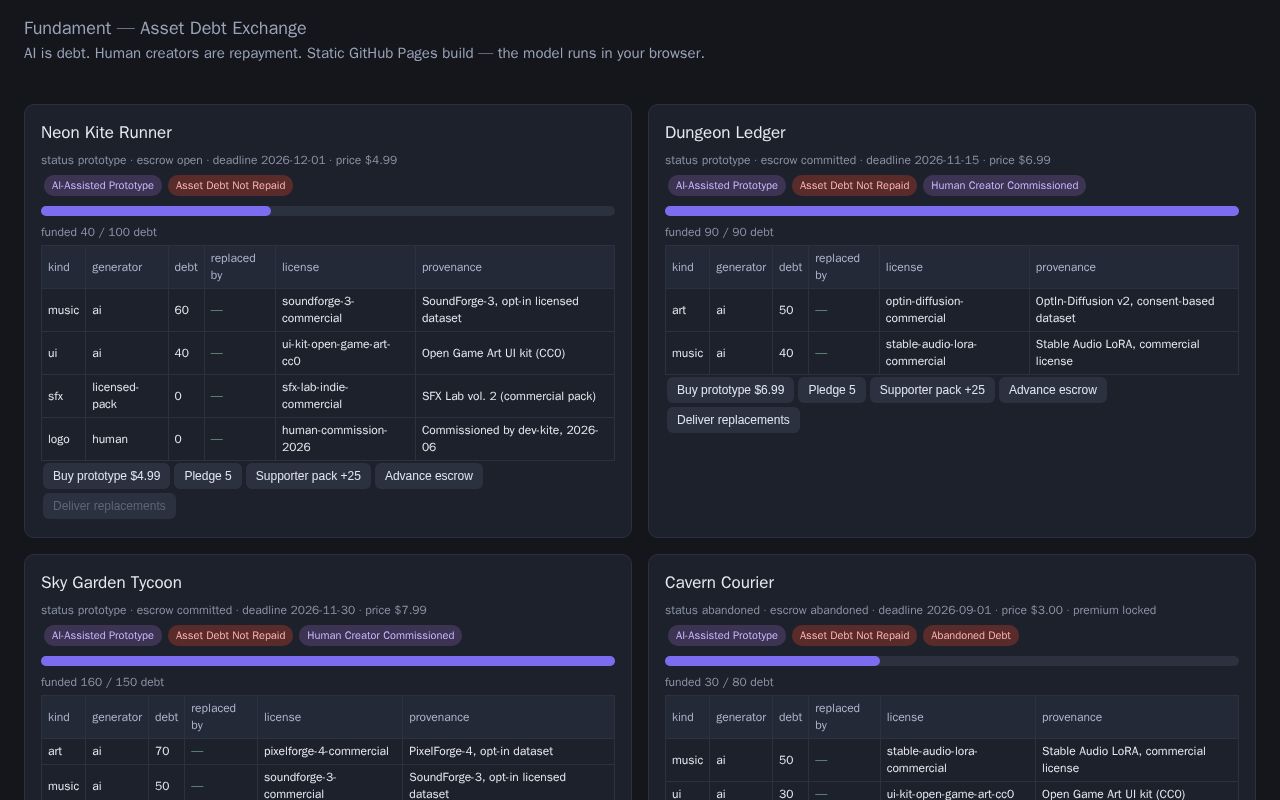Click the 'human-commission-2026' license cell
This screenshot has width=1280, height=800.
(x=345, y=439)
